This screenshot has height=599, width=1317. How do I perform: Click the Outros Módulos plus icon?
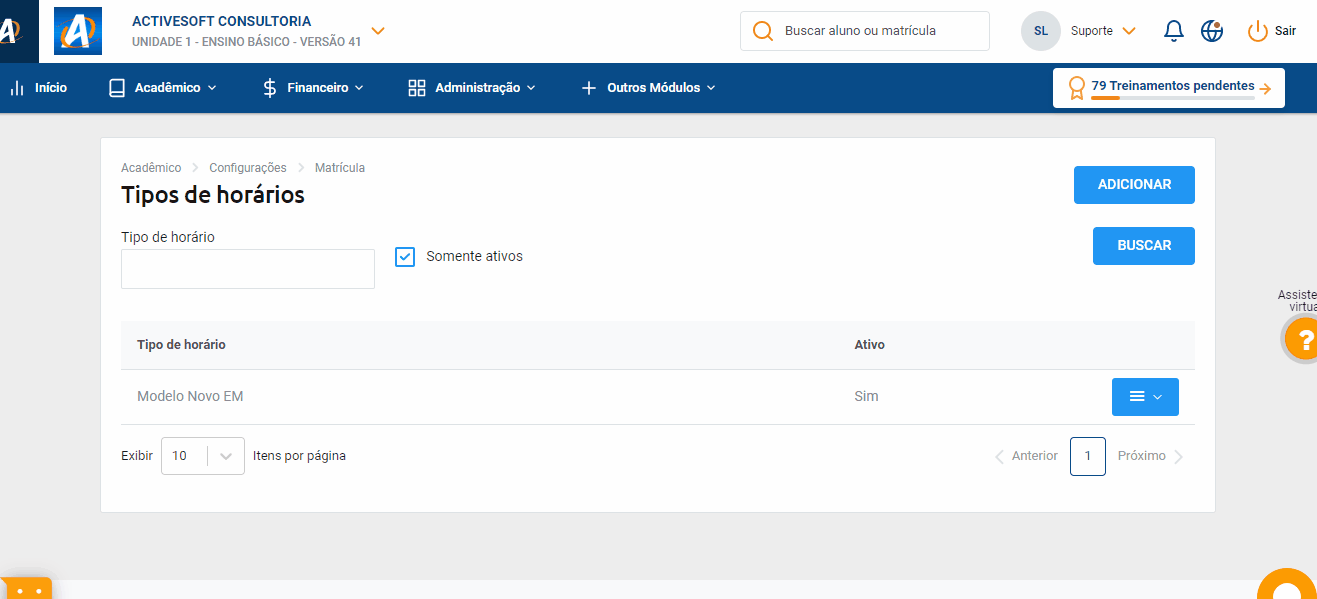click(x=589, y=88)
